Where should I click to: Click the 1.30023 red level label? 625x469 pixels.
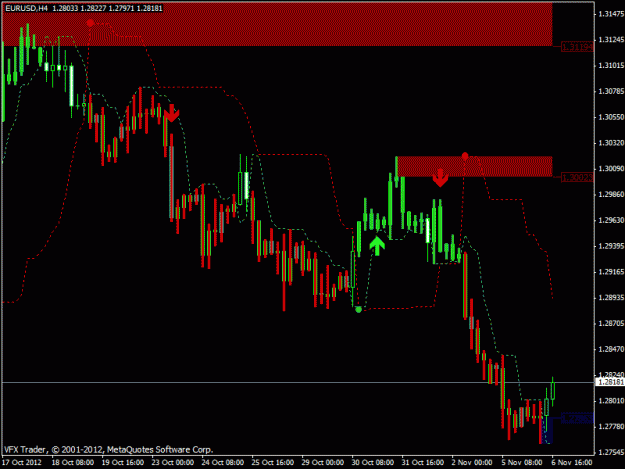tap(577, 177)
